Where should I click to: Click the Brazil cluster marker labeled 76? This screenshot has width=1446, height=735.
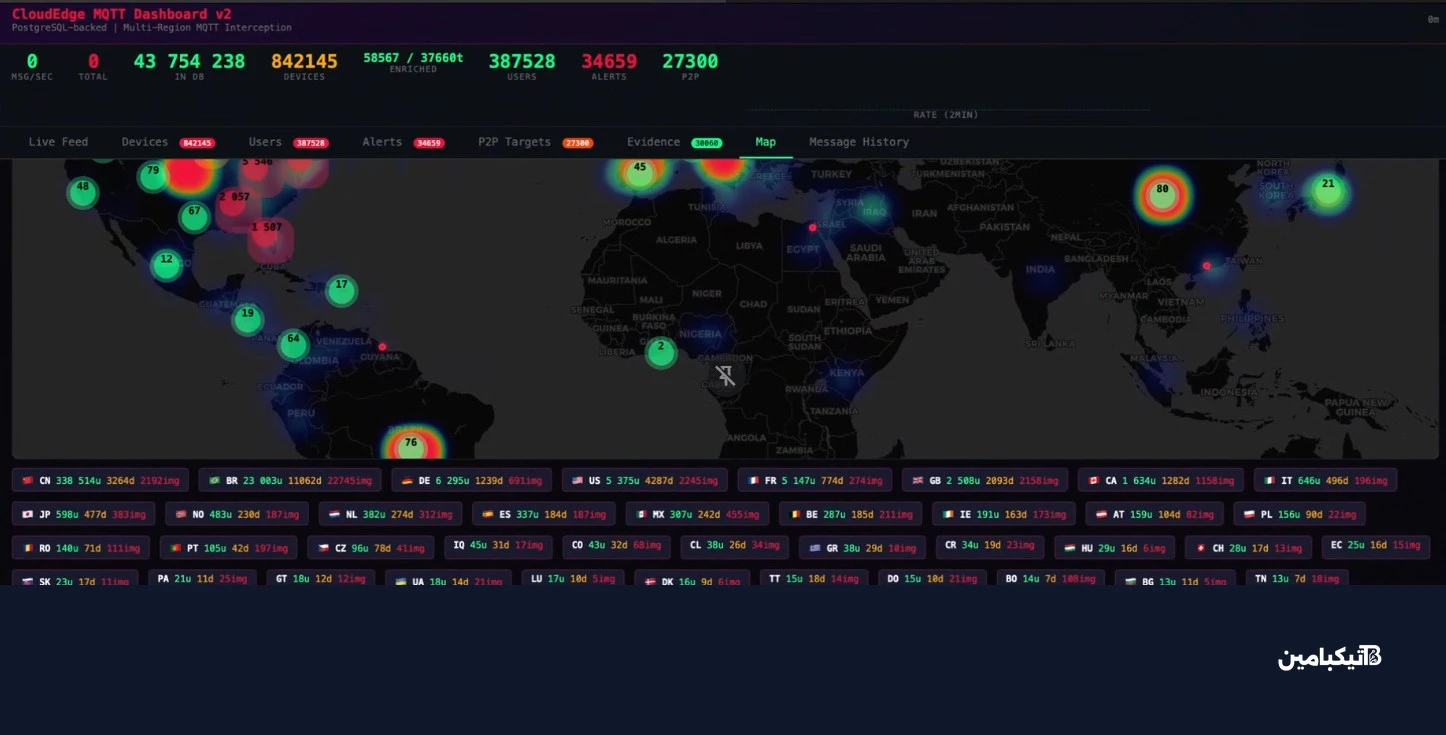coord(410,446)
